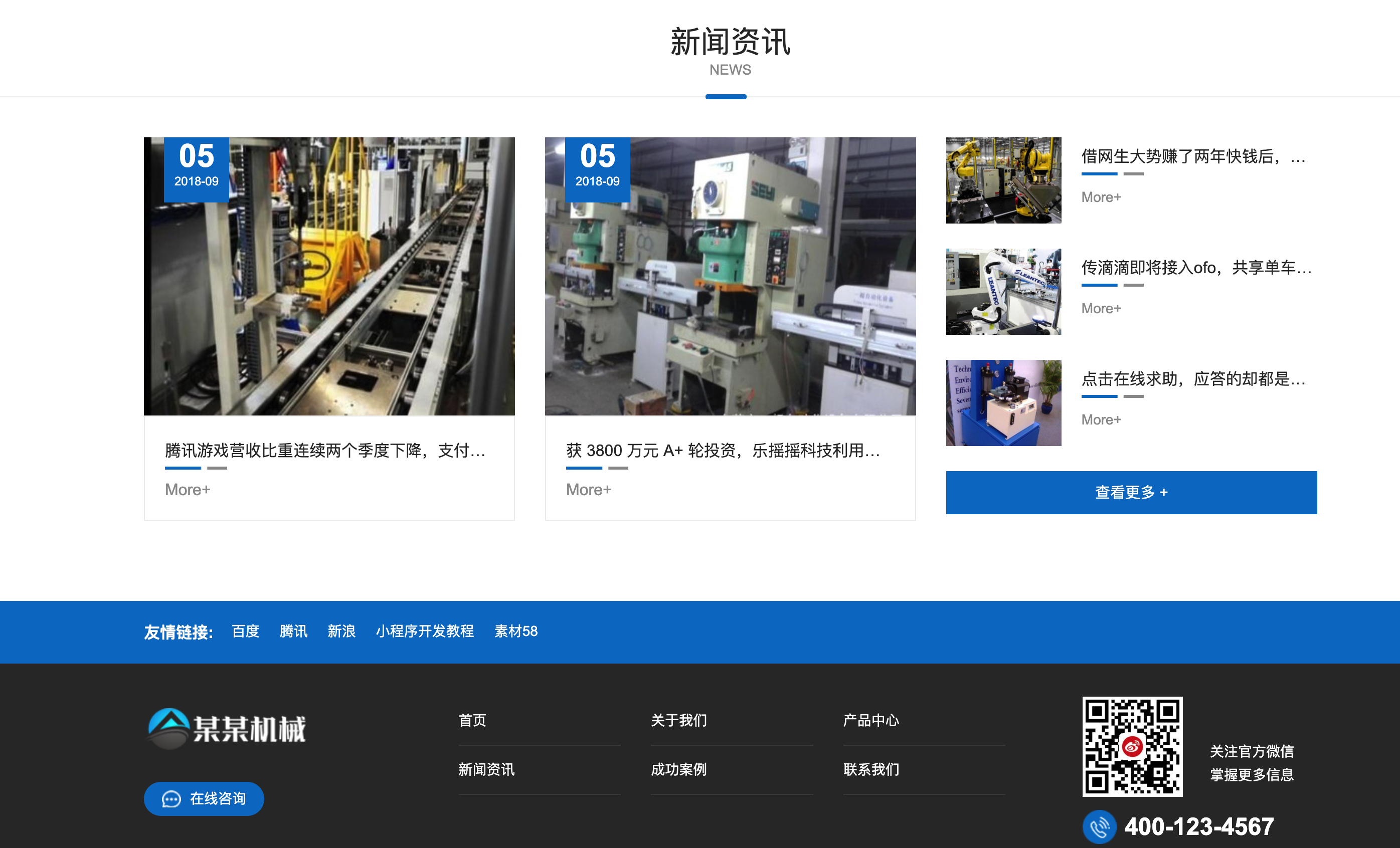Open the white LEANTEC robot thumbnail
The image size is (1400, 848).
click(x=1003, y=291)
